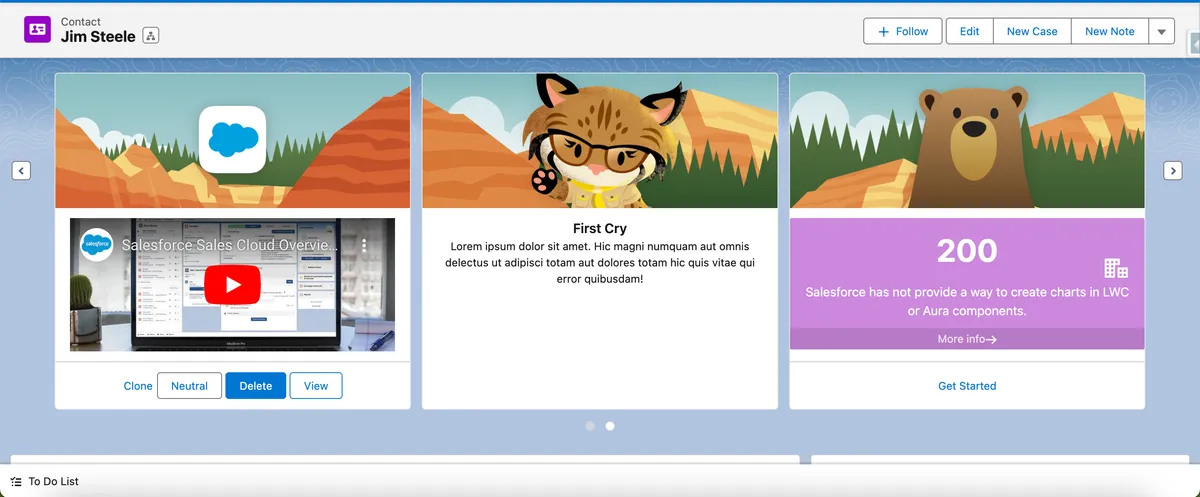This screenshot has width=1200, height=497.
Task: Click the First Cry heading
Action: pos(600,229)
